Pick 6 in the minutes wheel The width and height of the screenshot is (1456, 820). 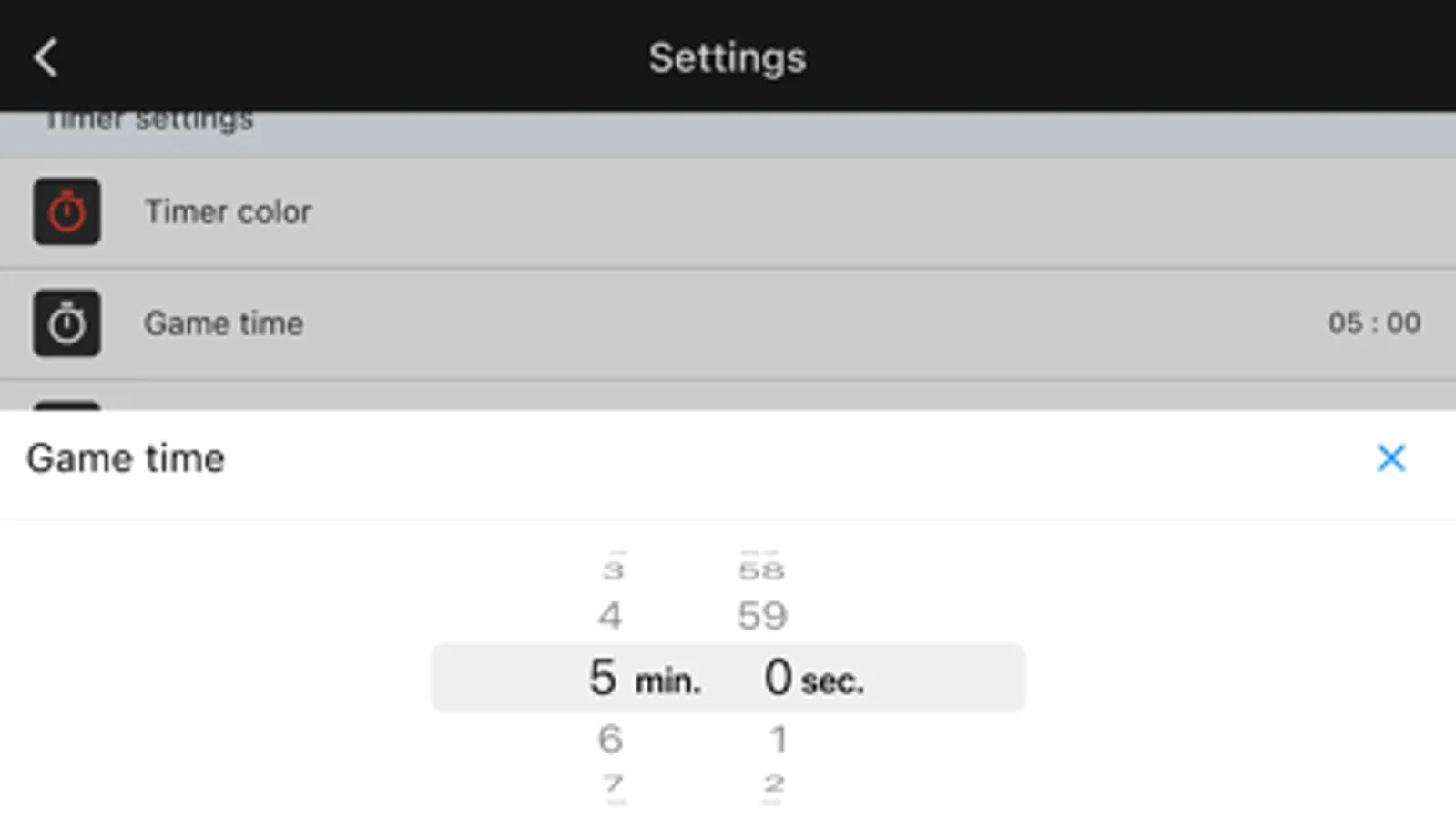[610, 739]
